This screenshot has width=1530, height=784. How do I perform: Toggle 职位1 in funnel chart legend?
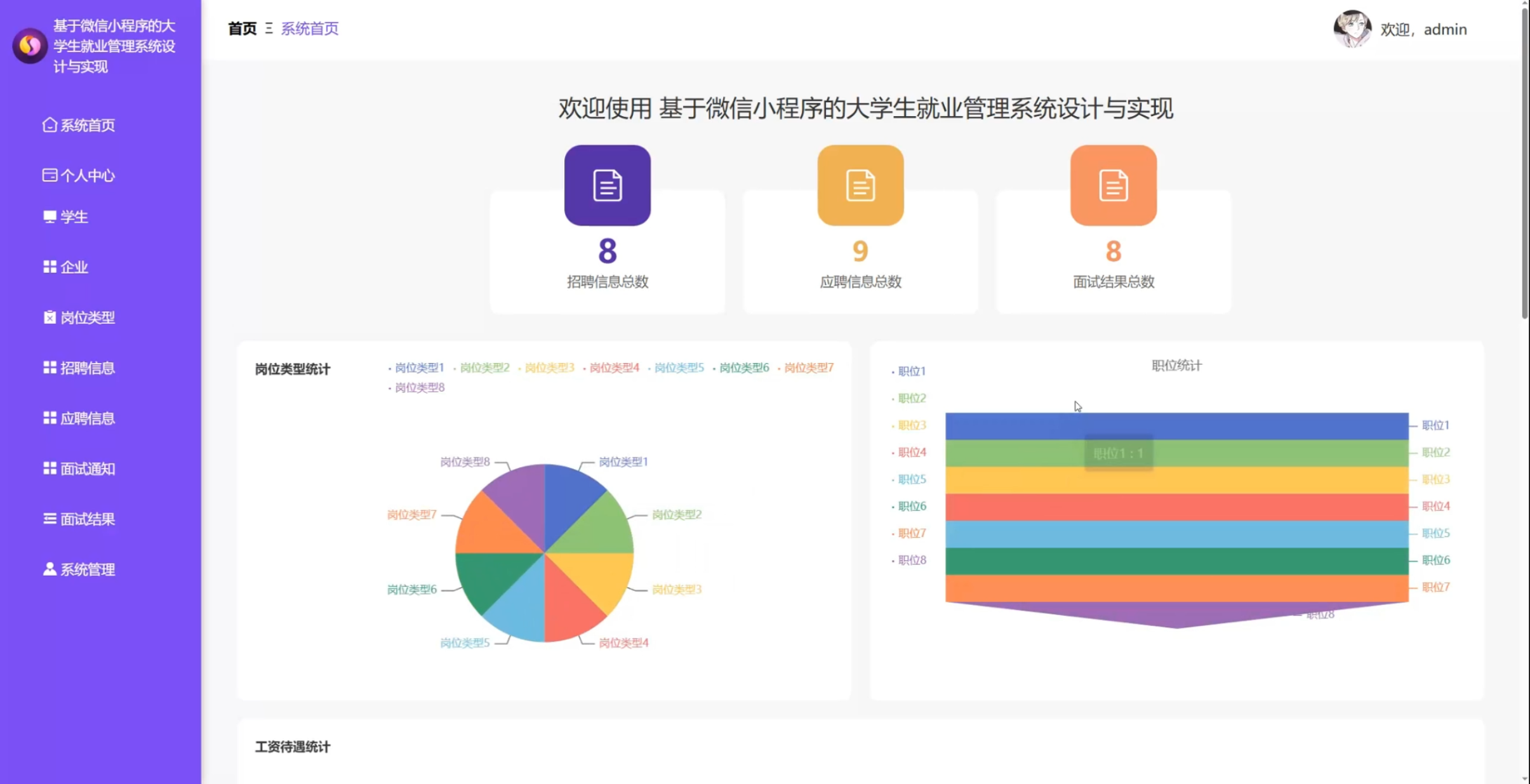tap(908, 371)
